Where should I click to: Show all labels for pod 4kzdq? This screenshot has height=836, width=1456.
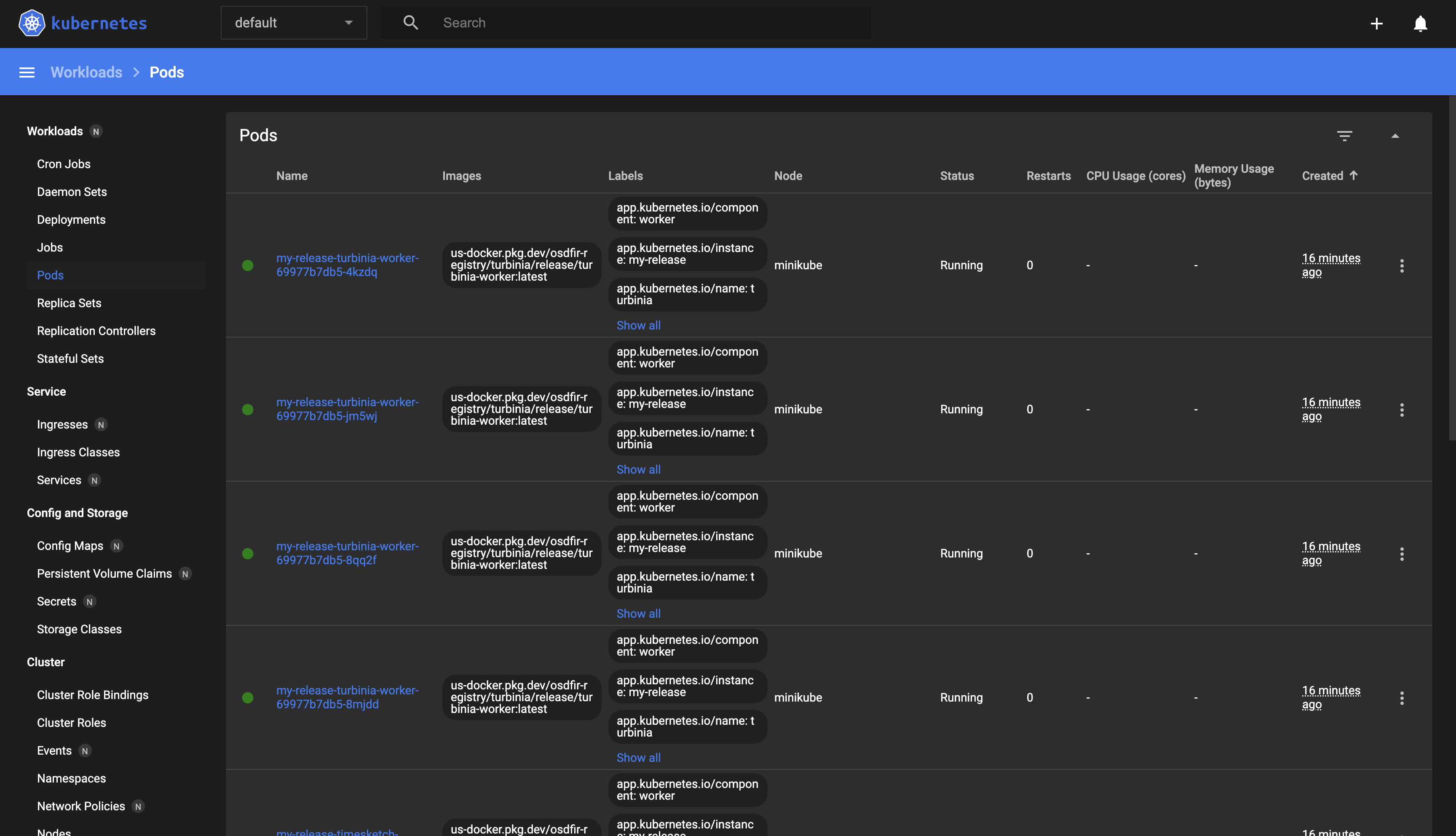638,326
